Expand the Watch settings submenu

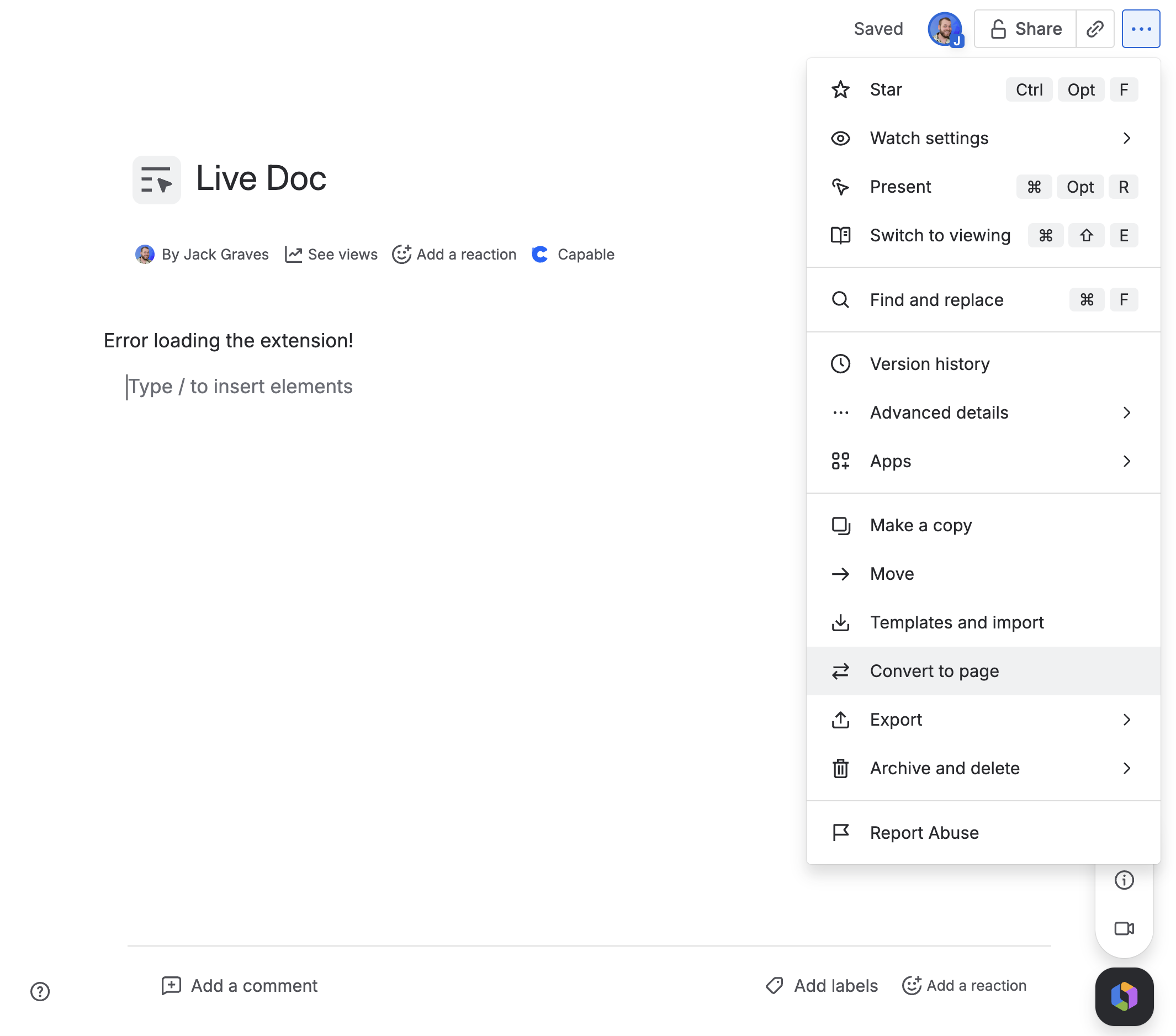tap(983, 138)
